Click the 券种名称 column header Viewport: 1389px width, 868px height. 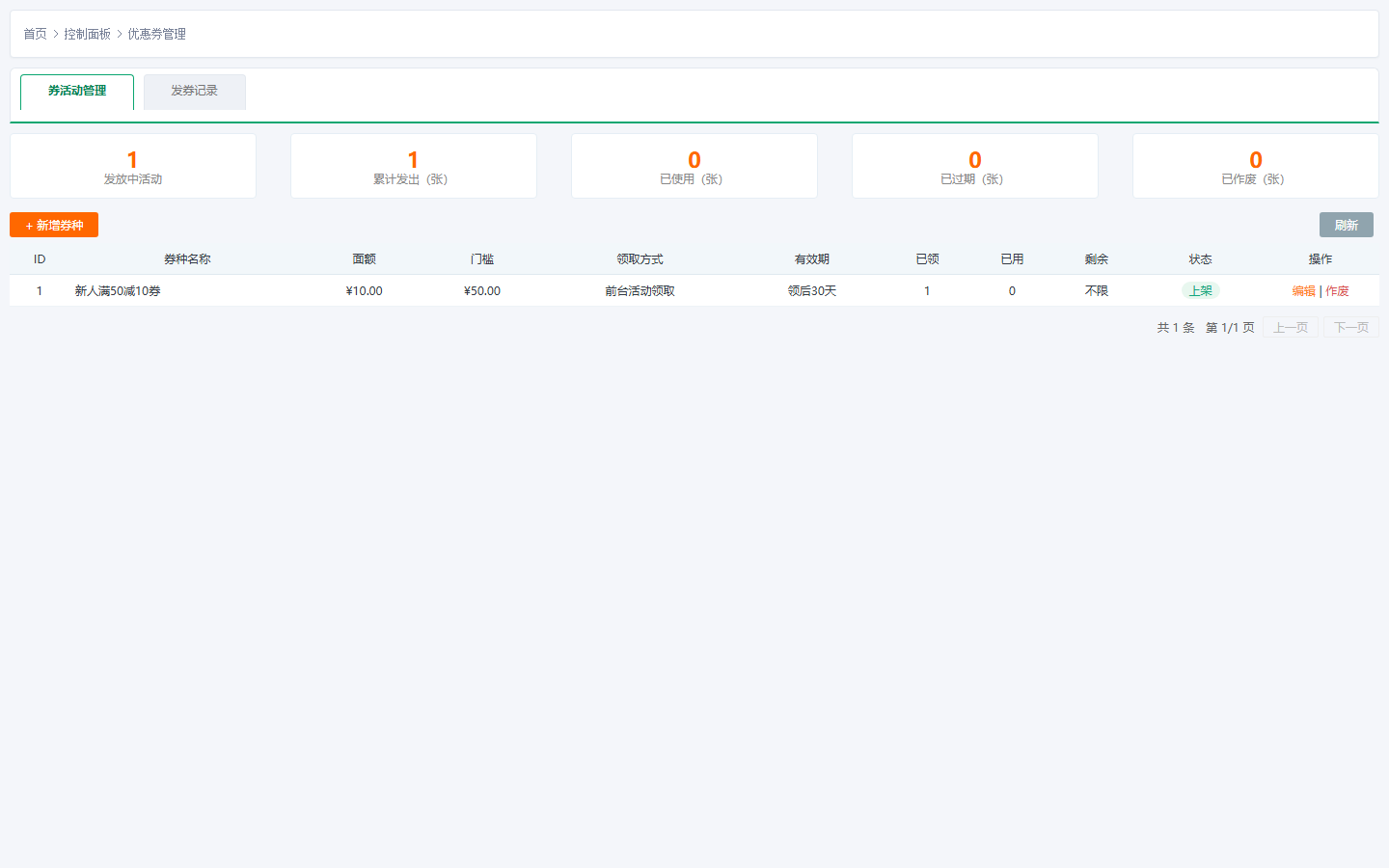click(x=187, y=259)
